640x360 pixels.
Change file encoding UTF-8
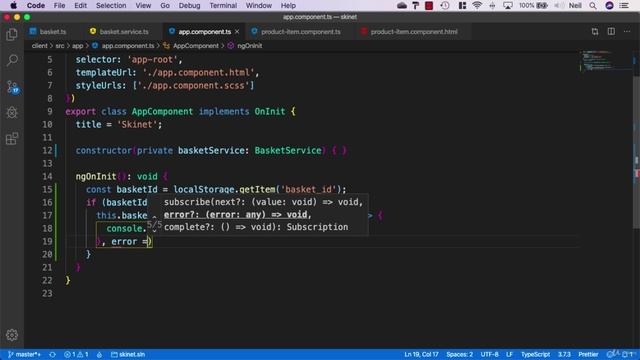pyautogui.click(x=489, y=354)
